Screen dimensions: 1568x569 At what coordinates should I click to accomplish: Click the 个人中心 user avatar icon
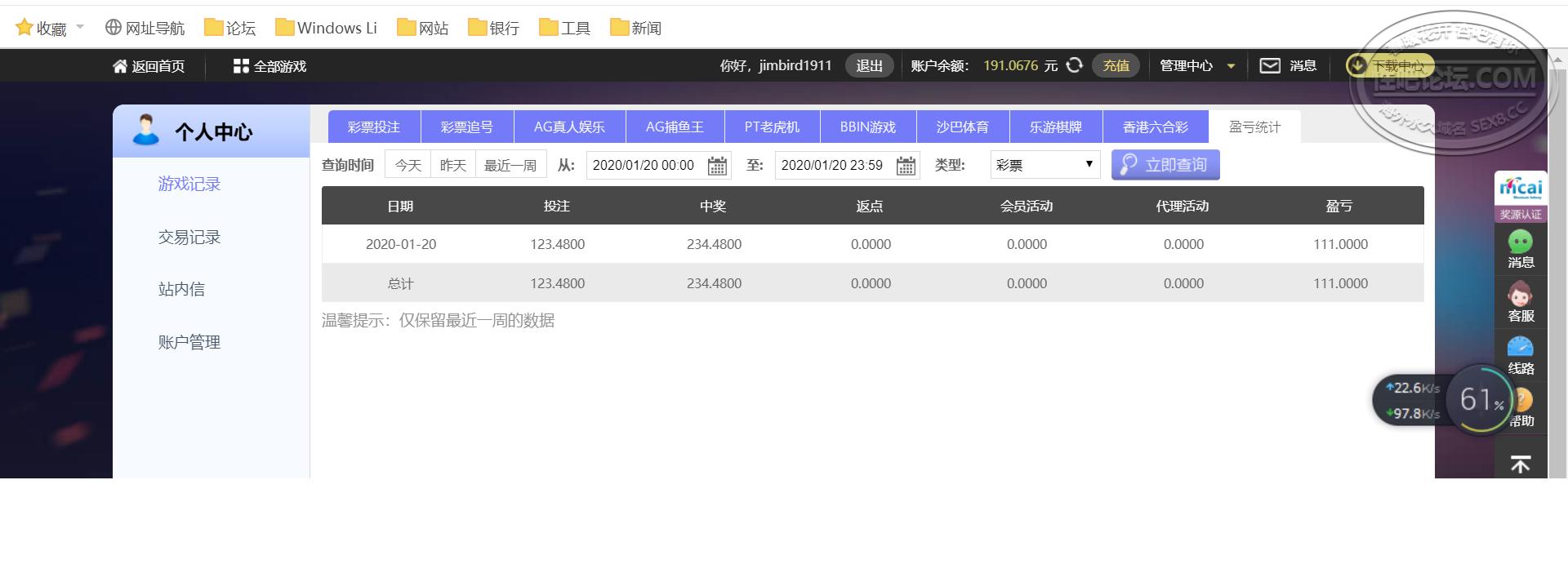coord(146,131)
